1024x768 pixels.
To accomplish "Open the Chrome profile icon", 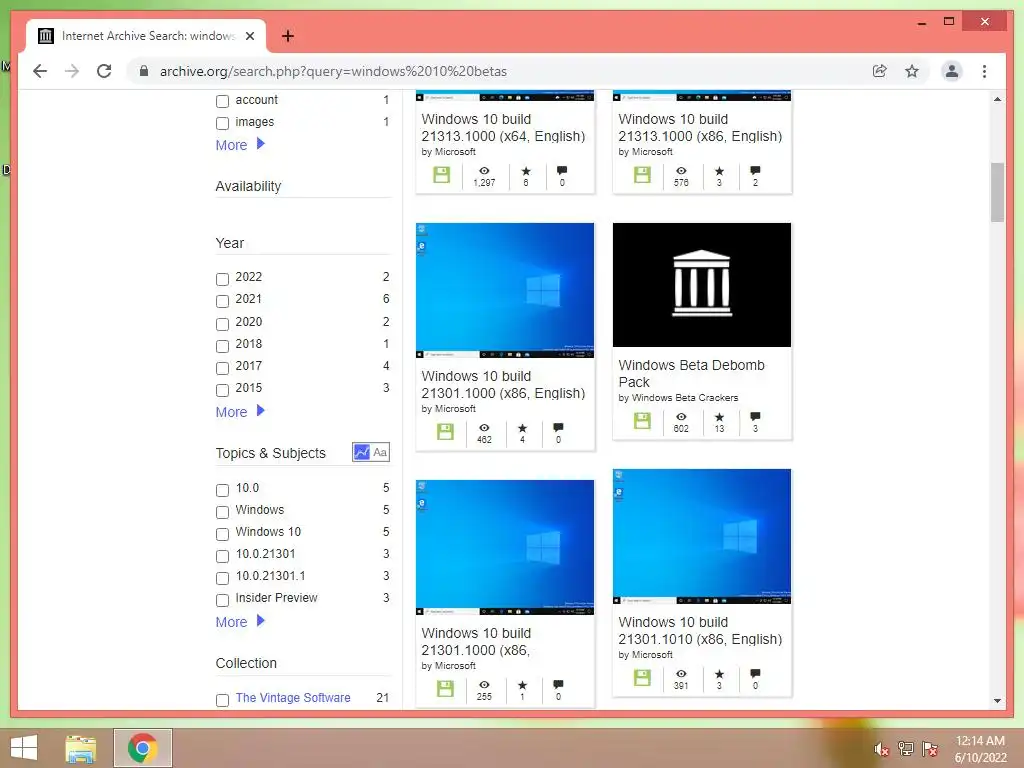I will [952, 71].
